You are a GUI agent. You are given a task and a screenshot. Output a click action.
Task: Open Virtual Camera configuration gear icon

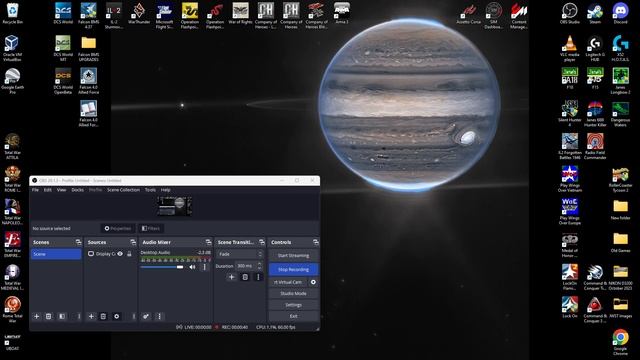point(313,282)
